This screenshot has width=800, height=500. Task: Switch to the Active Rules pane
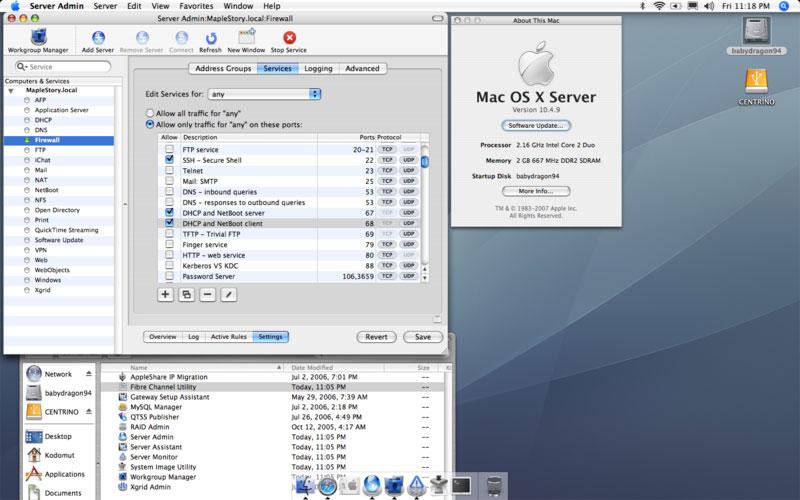pos(229,337)
